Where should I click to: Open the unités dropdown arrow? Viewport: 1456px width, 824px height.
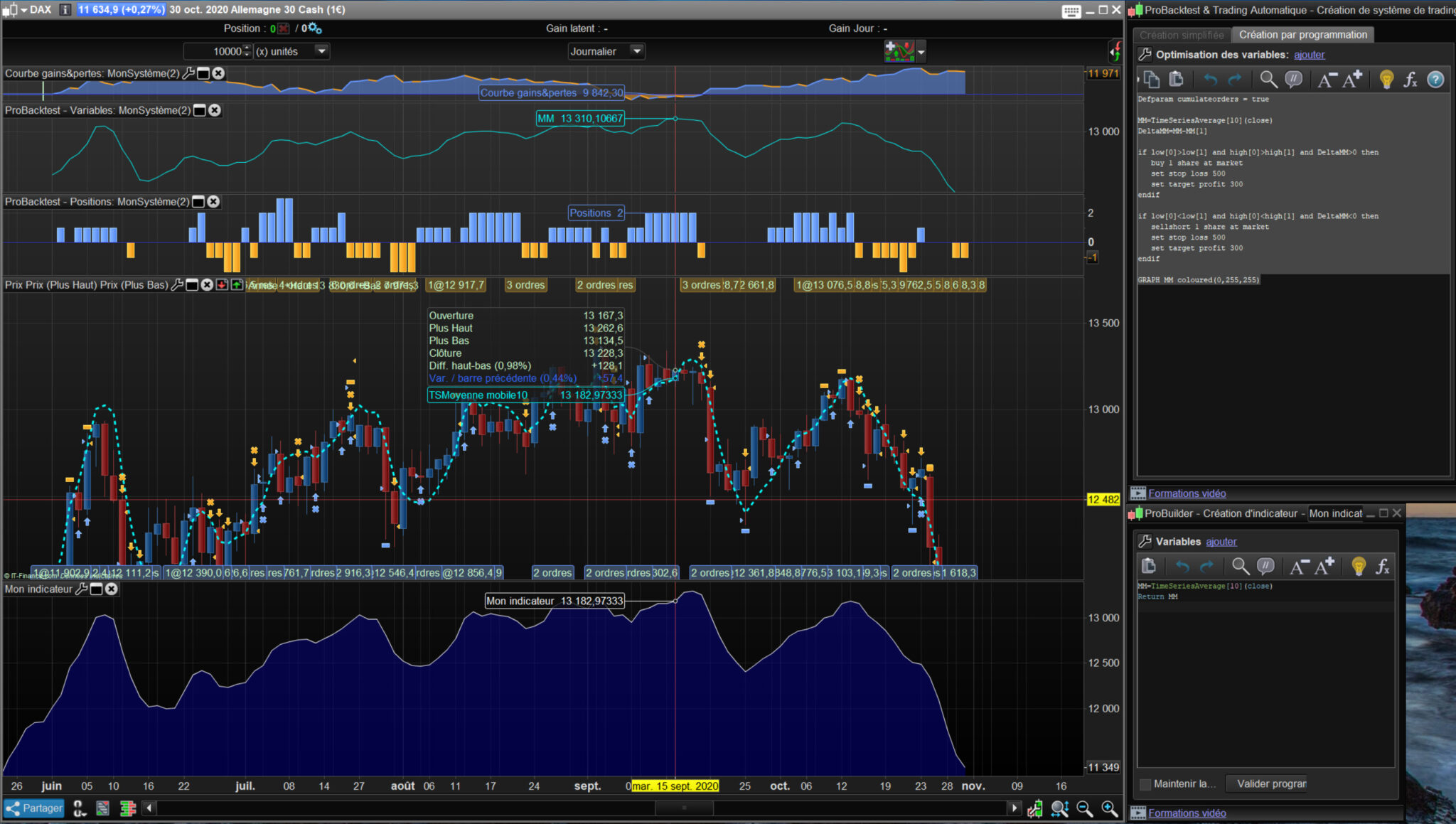[x=321, y=51]
